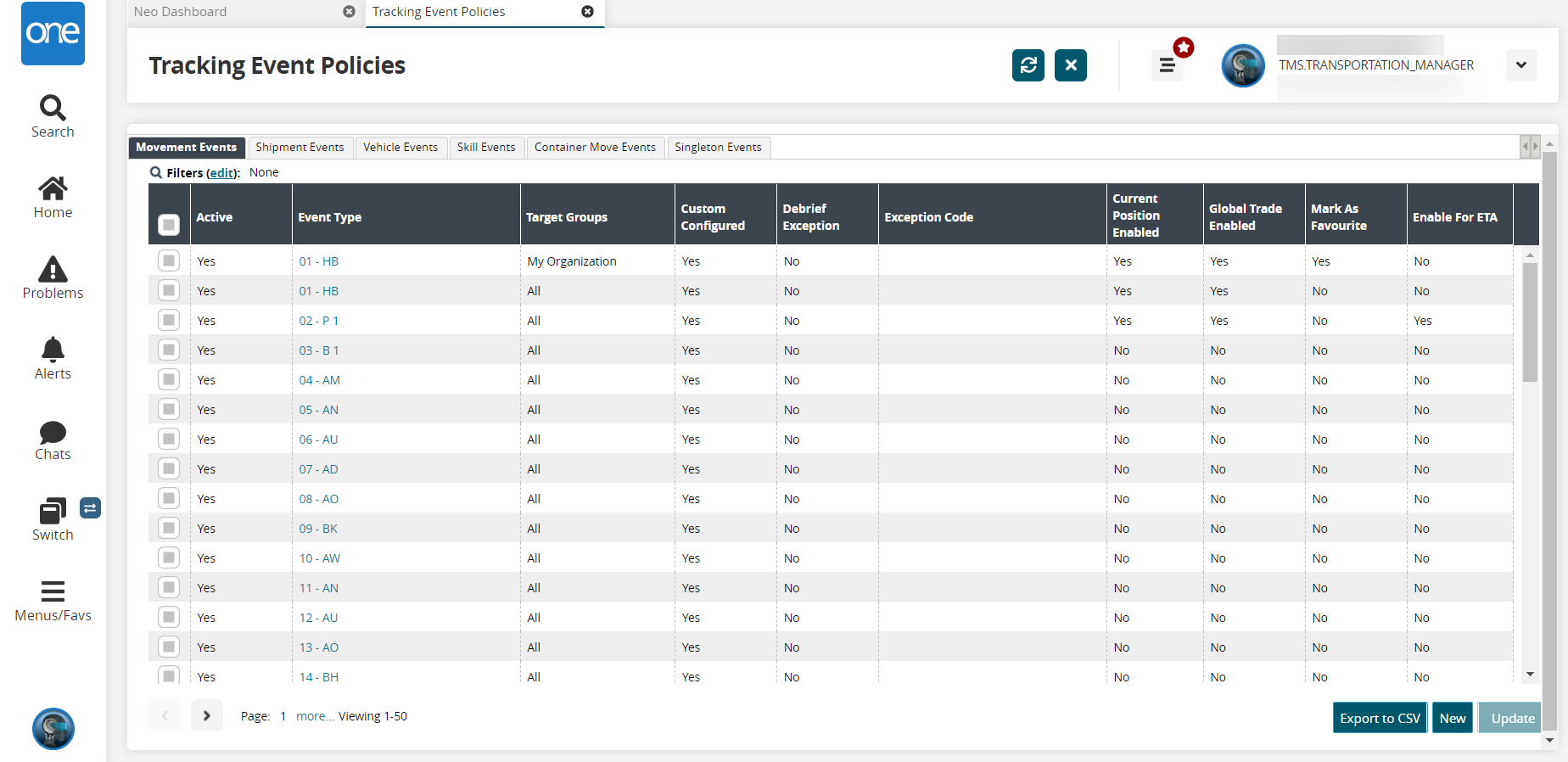The image size is (1568, 762).
Task: Open the 04 - AM event type link
Action: [x=319, y=380]
